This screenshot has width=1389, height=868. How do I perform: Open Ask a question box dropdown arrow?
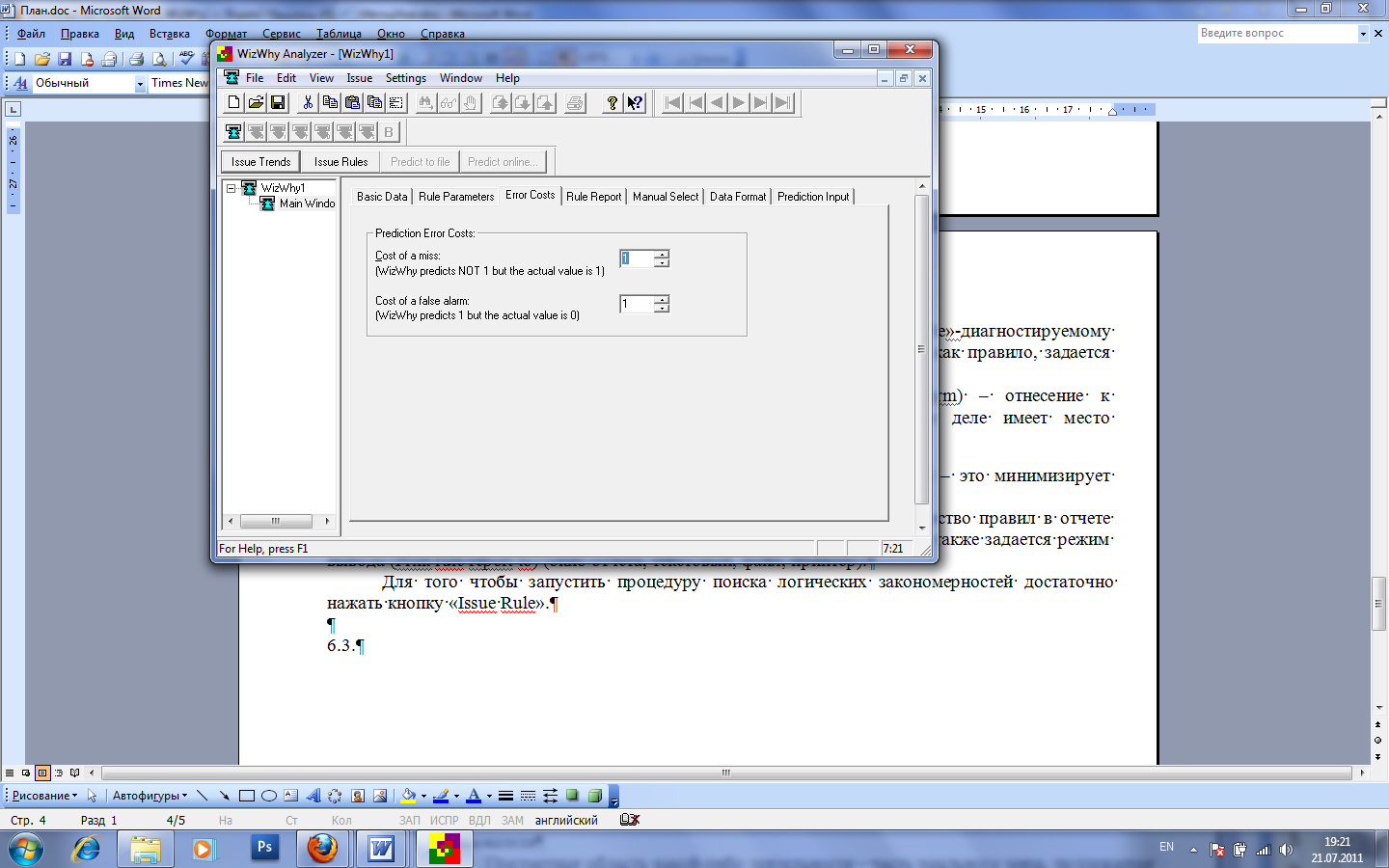(1363, 33)
